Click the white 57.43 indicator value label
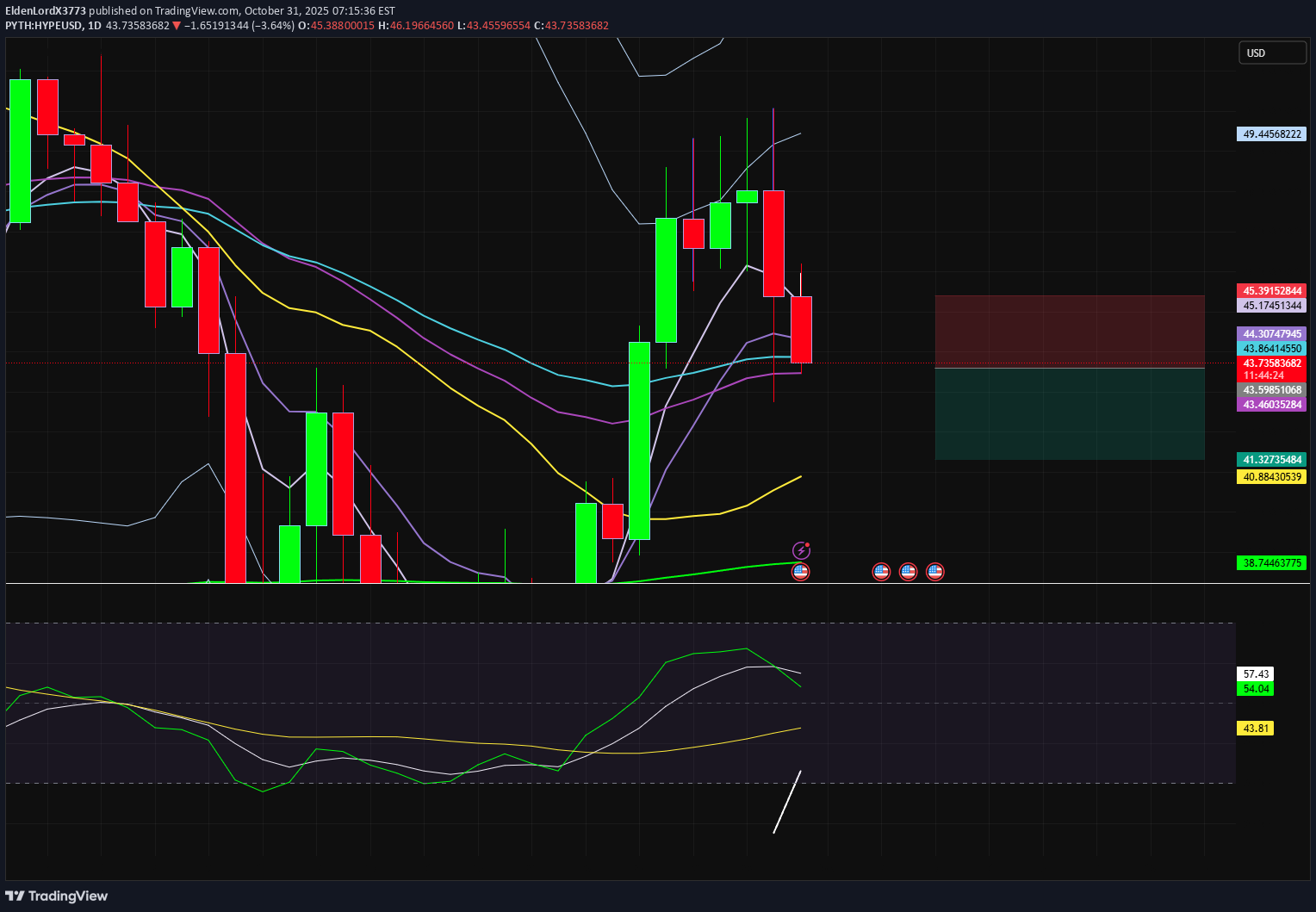The height and width of the screenshot is (912, 1316). 1256,674
